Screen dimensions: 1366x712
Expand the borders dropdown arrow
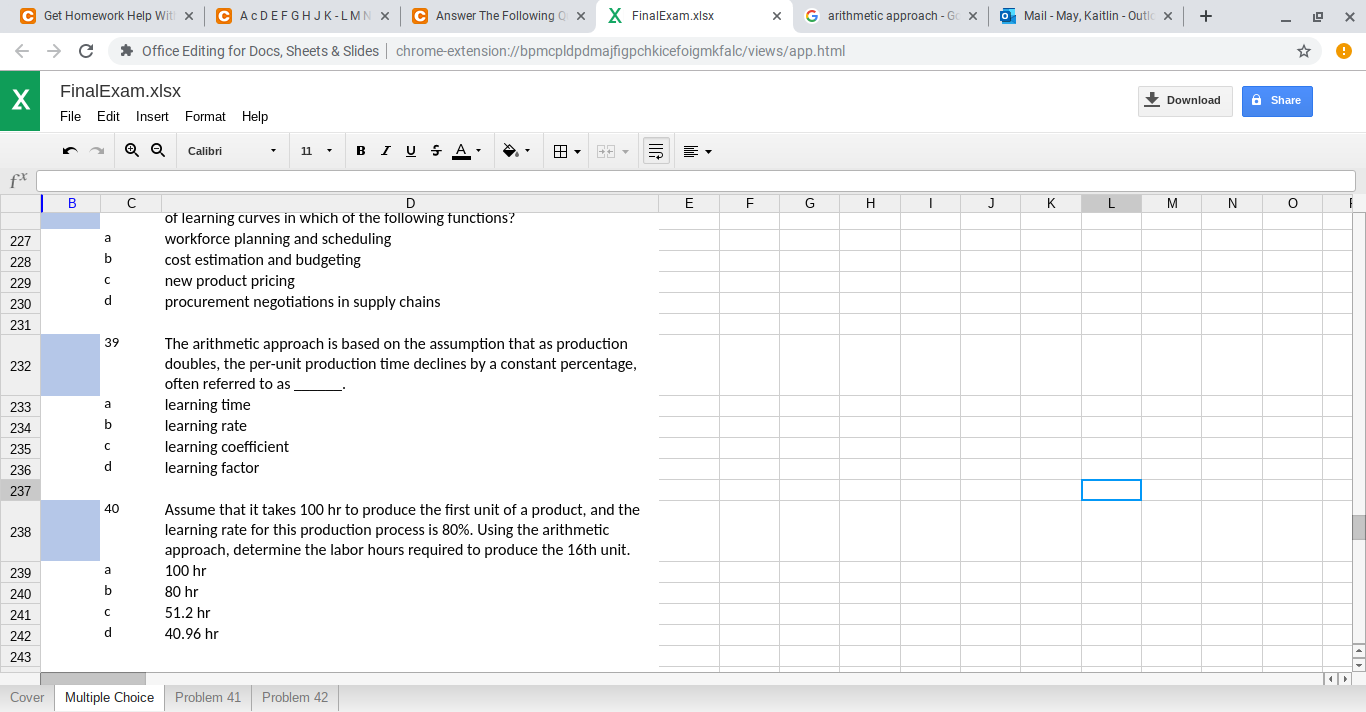tap(577, 152)
